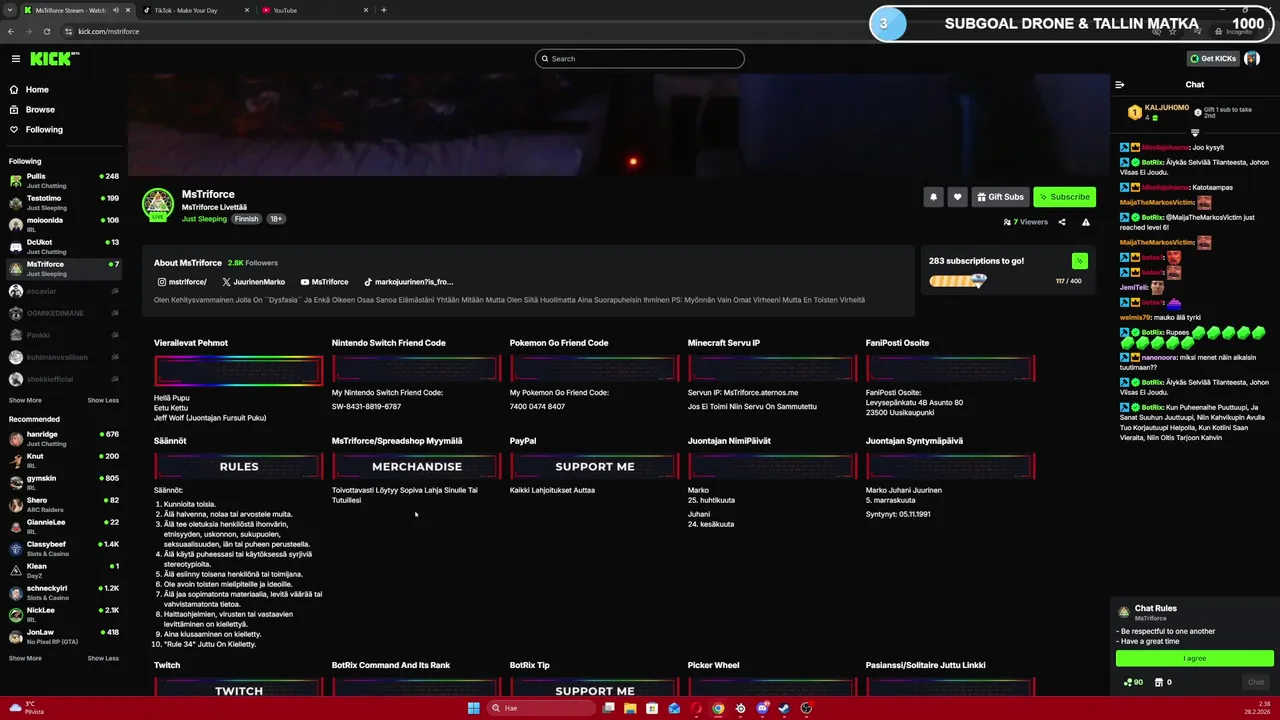Image resolution: width=1280 pixels, height=720 pixels.
Task: Open the mstriforce Instagram link
Action: (181, 282)
